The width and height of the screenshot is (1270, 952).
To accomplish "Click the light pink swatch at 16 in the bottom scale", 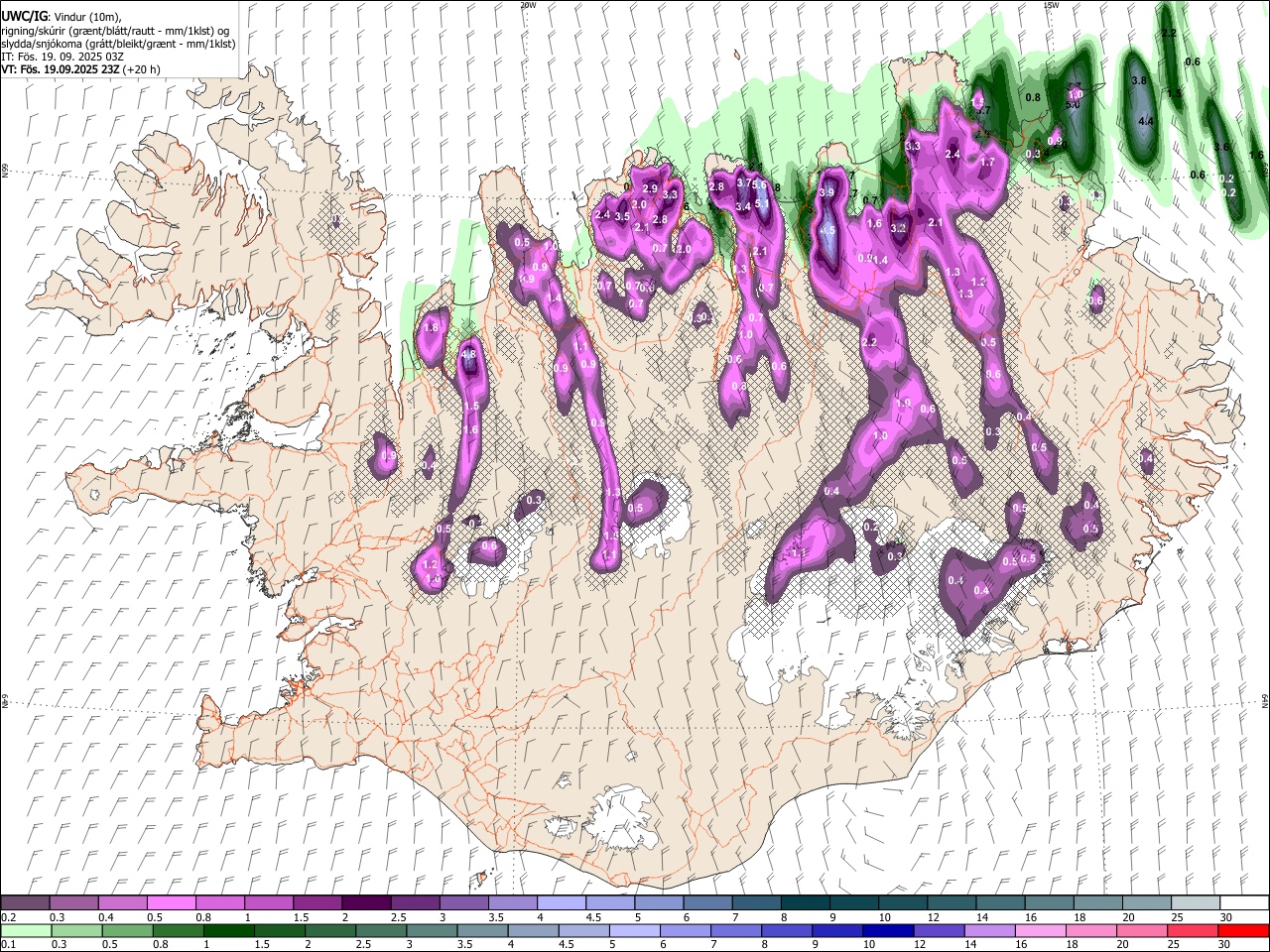I will (1040, 931).
